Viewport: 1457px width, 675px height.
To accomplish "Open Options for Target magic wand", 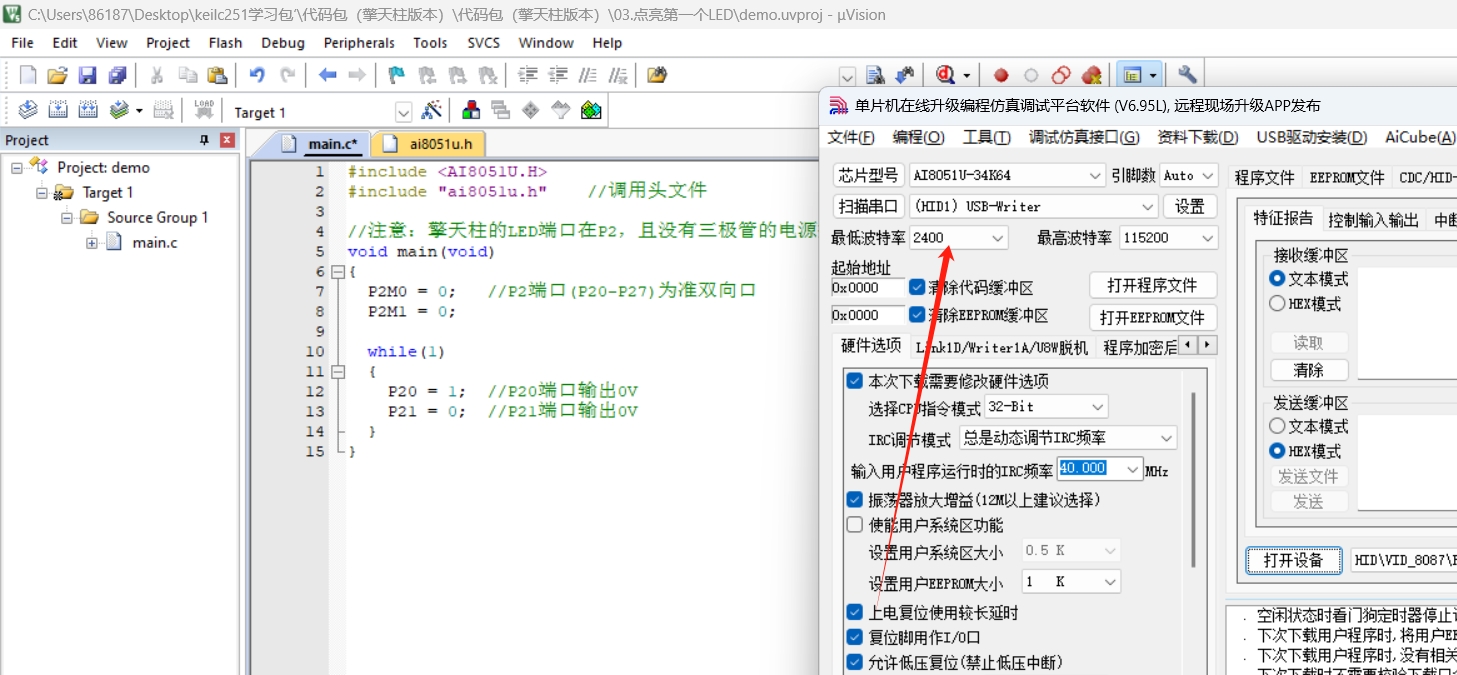I will [432, 111].
